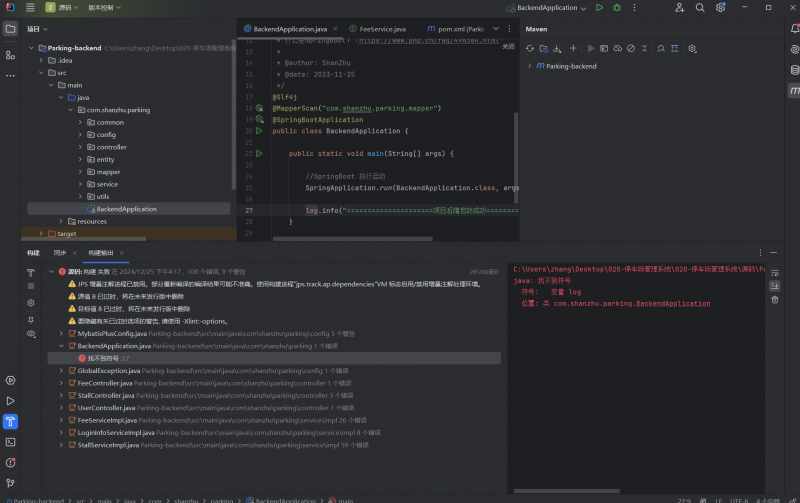Expand the .idea folder
The height and width of the screenshot is (503, 800).
41,60
